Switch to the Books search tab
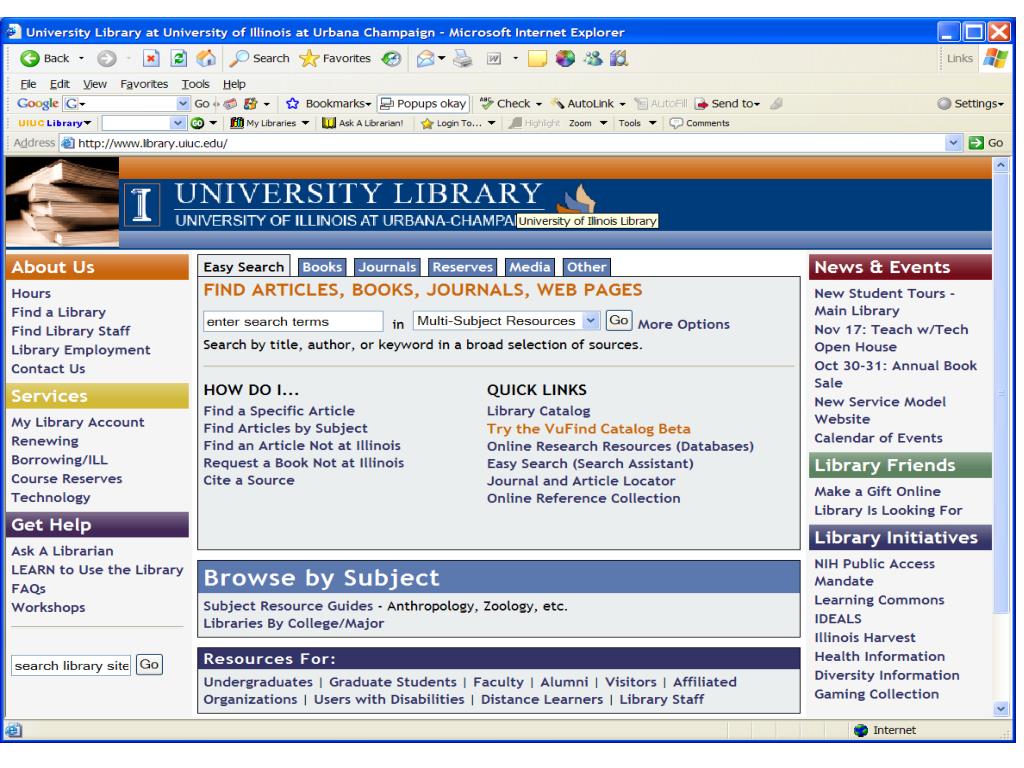Screen dimensions: 1024x768 click(322, 266)
